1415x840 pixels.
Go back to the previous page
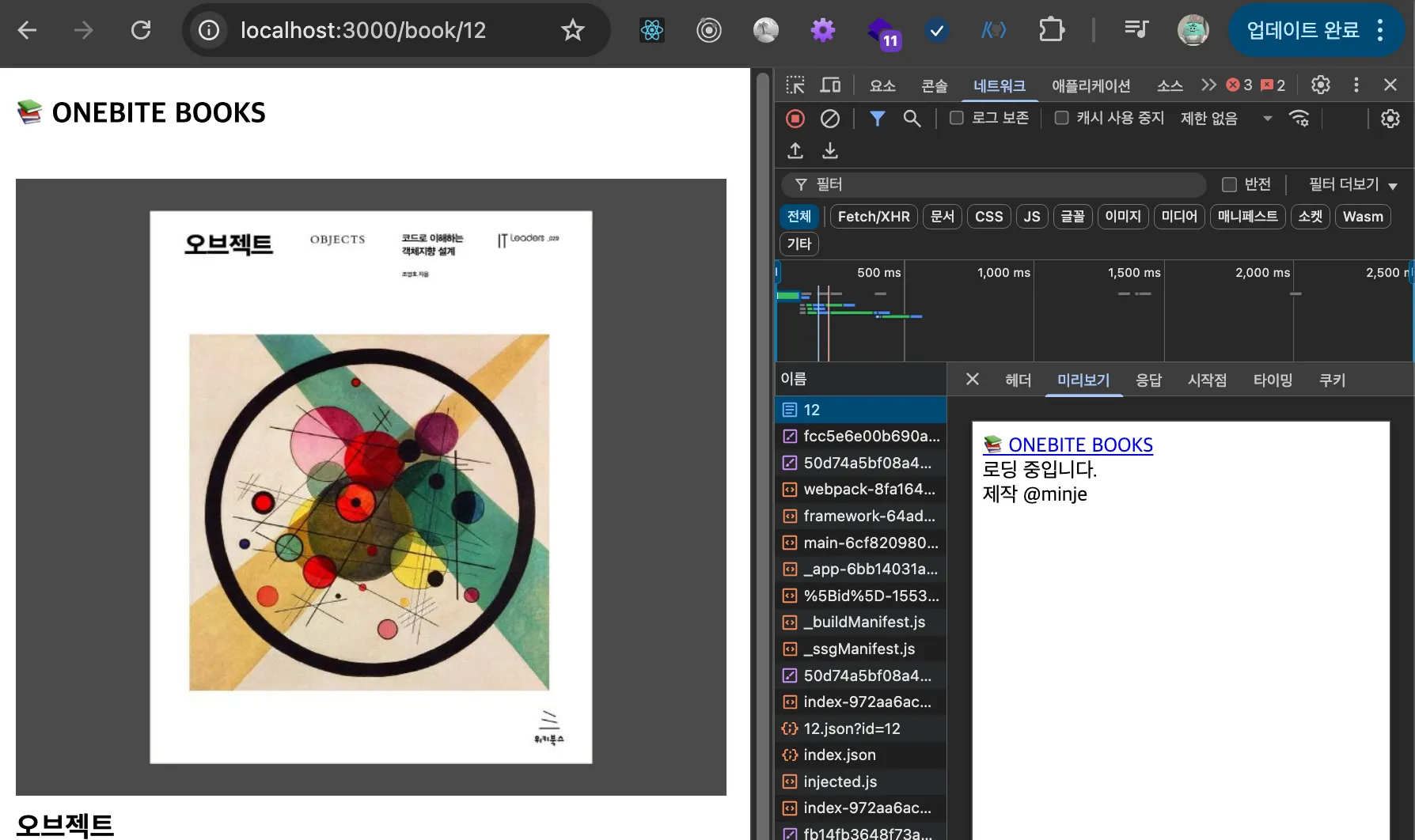[x=28, y=30]
